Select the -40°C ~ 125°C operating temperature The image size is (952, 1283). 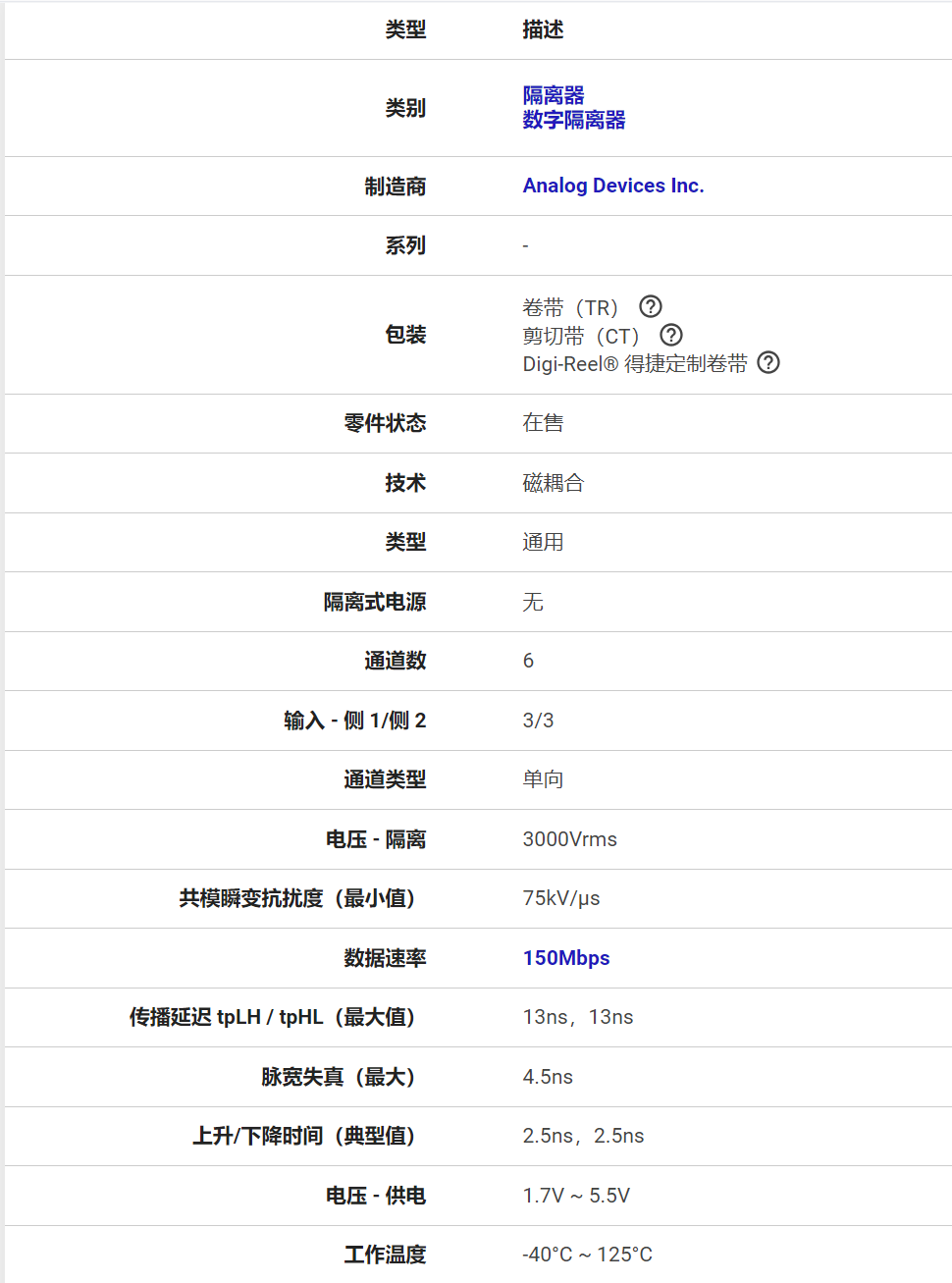click(x=587, y=1255)
